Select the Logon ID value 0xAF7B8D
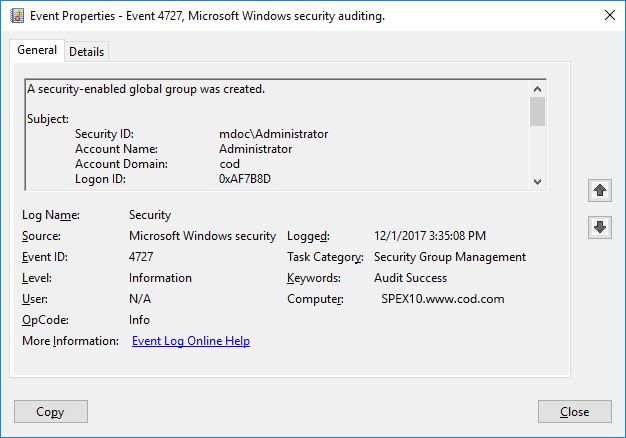Screen dimensions: 626x438 (x=245, y=179)
